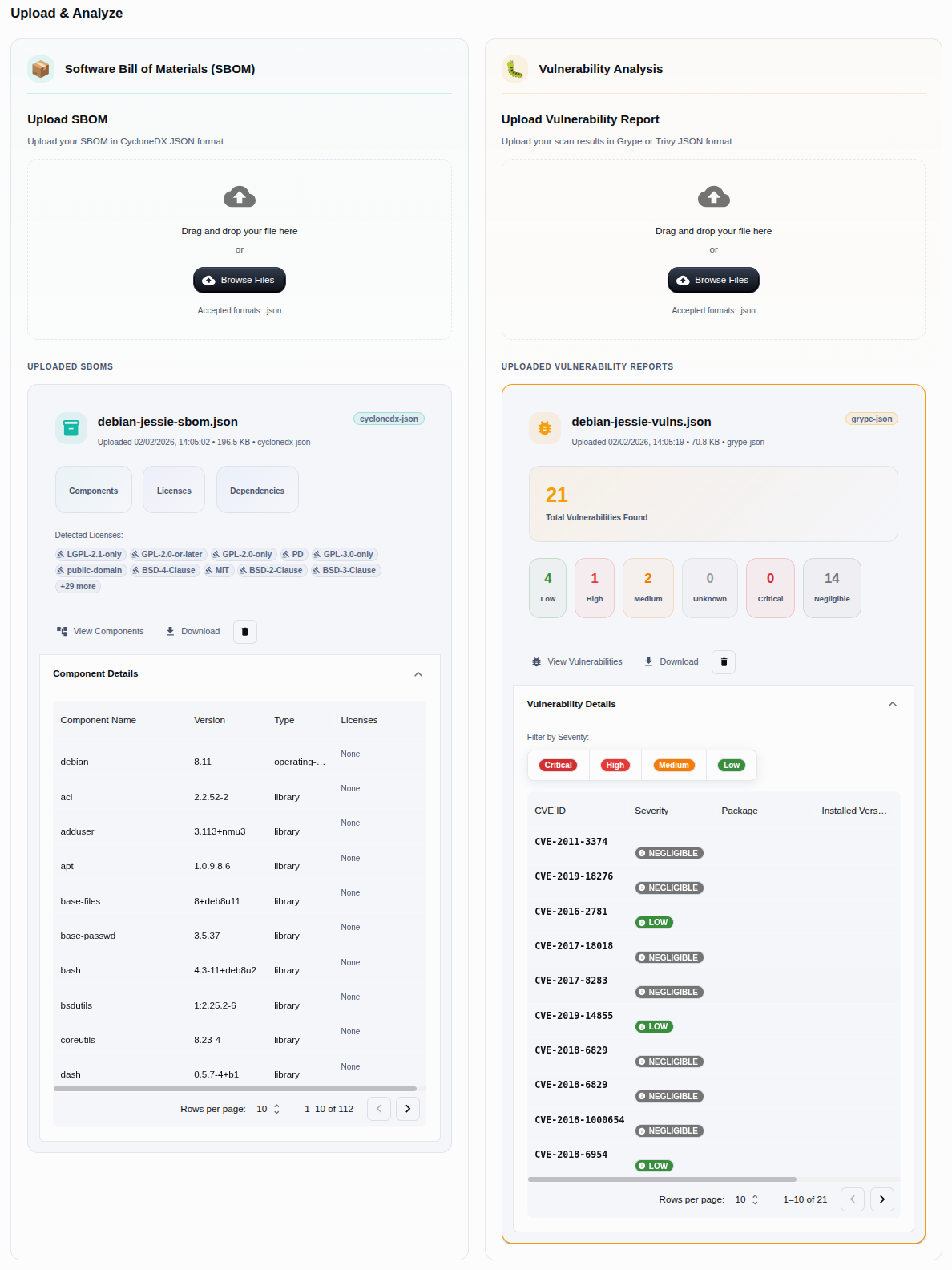Screen dimensions: 952x1270
Task: Click View Components button
Action: point(100,632)
